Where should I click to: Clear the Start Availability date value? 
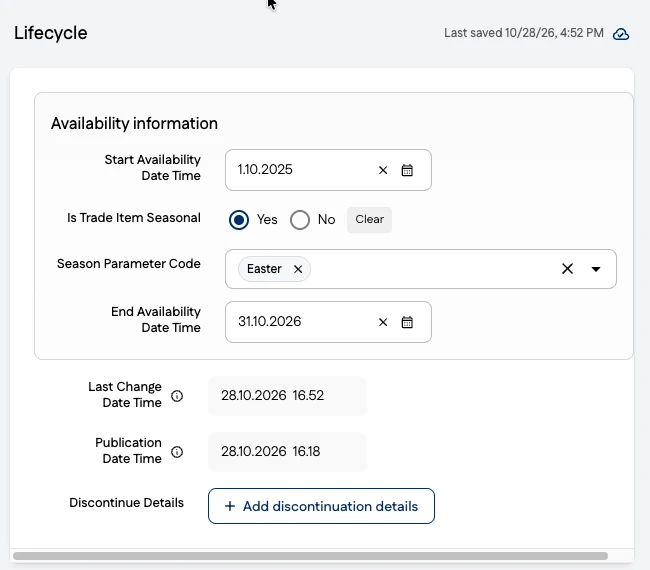[x=383, y=170]
